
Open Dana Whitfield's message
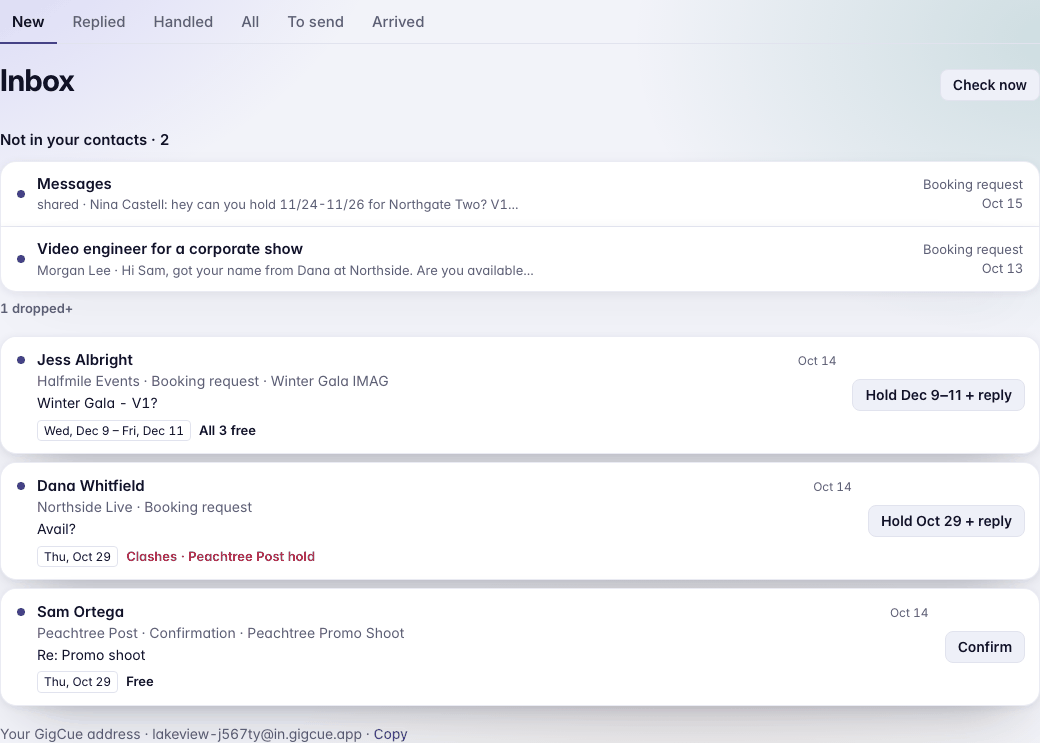[x=520, y=521]
